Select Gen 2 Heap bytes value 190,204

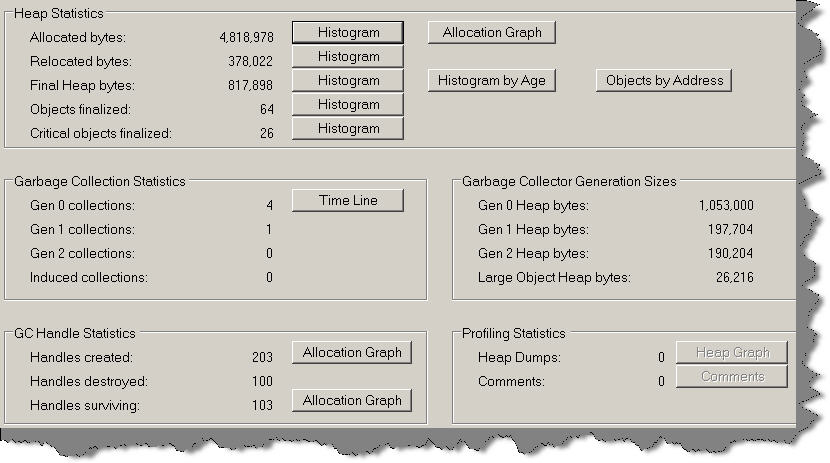[730, 253]
